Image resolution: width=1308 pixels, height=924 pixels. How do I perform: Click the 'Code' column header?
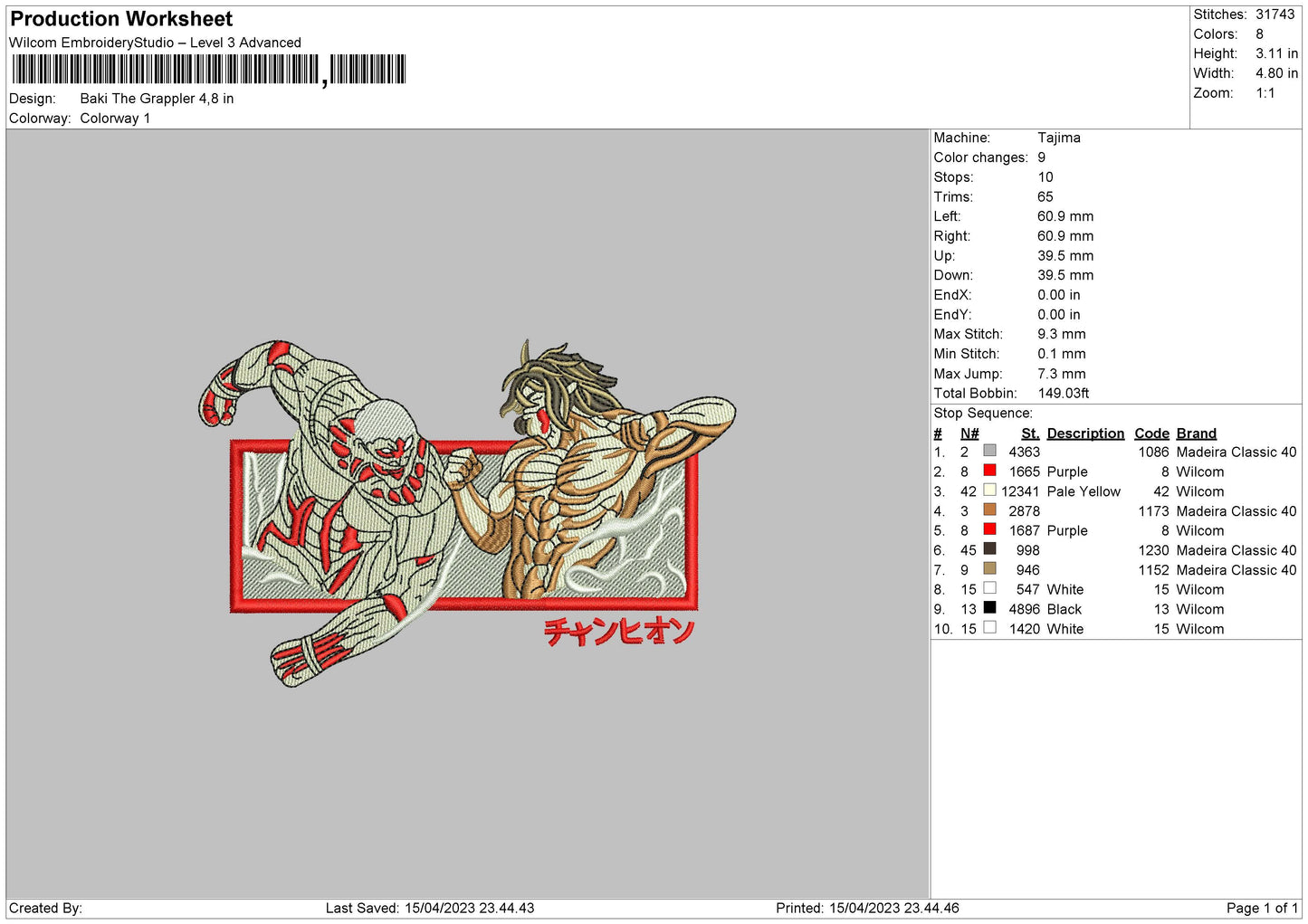(x=1151, y=433)
